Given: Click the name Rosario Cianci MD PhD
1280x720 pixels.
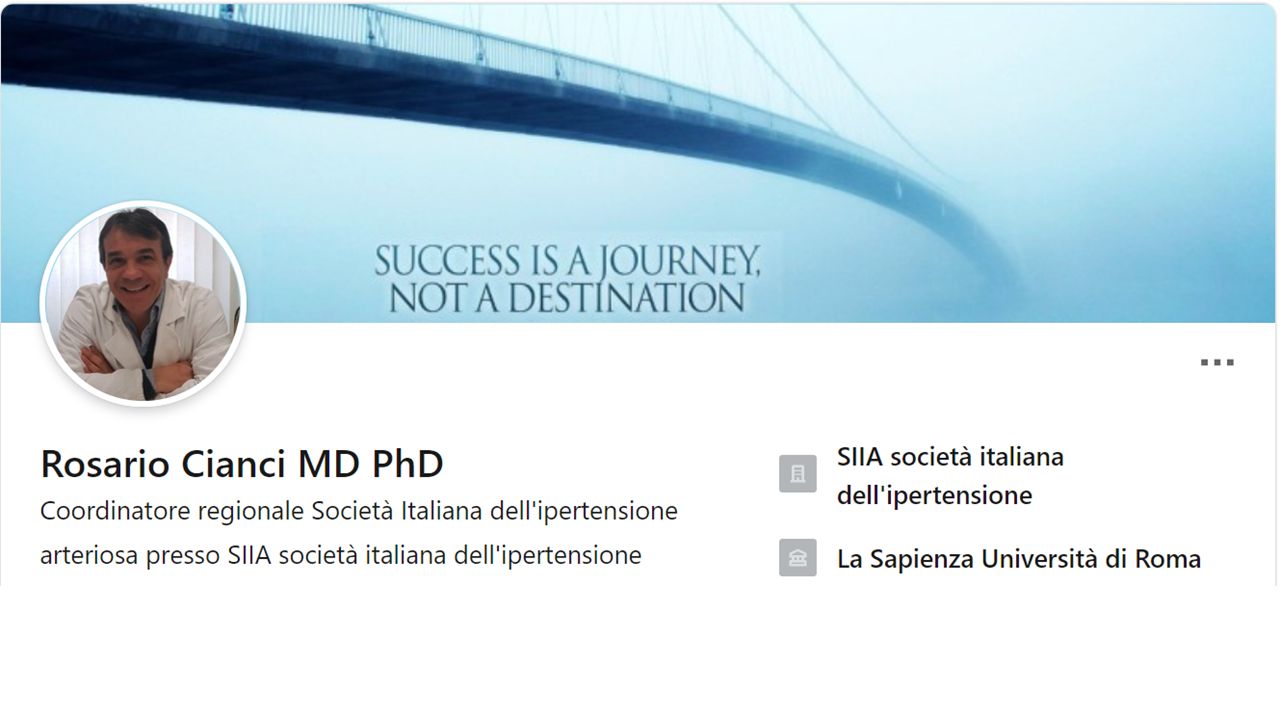Looking at the screenshot, I should [x=242, y=464].
